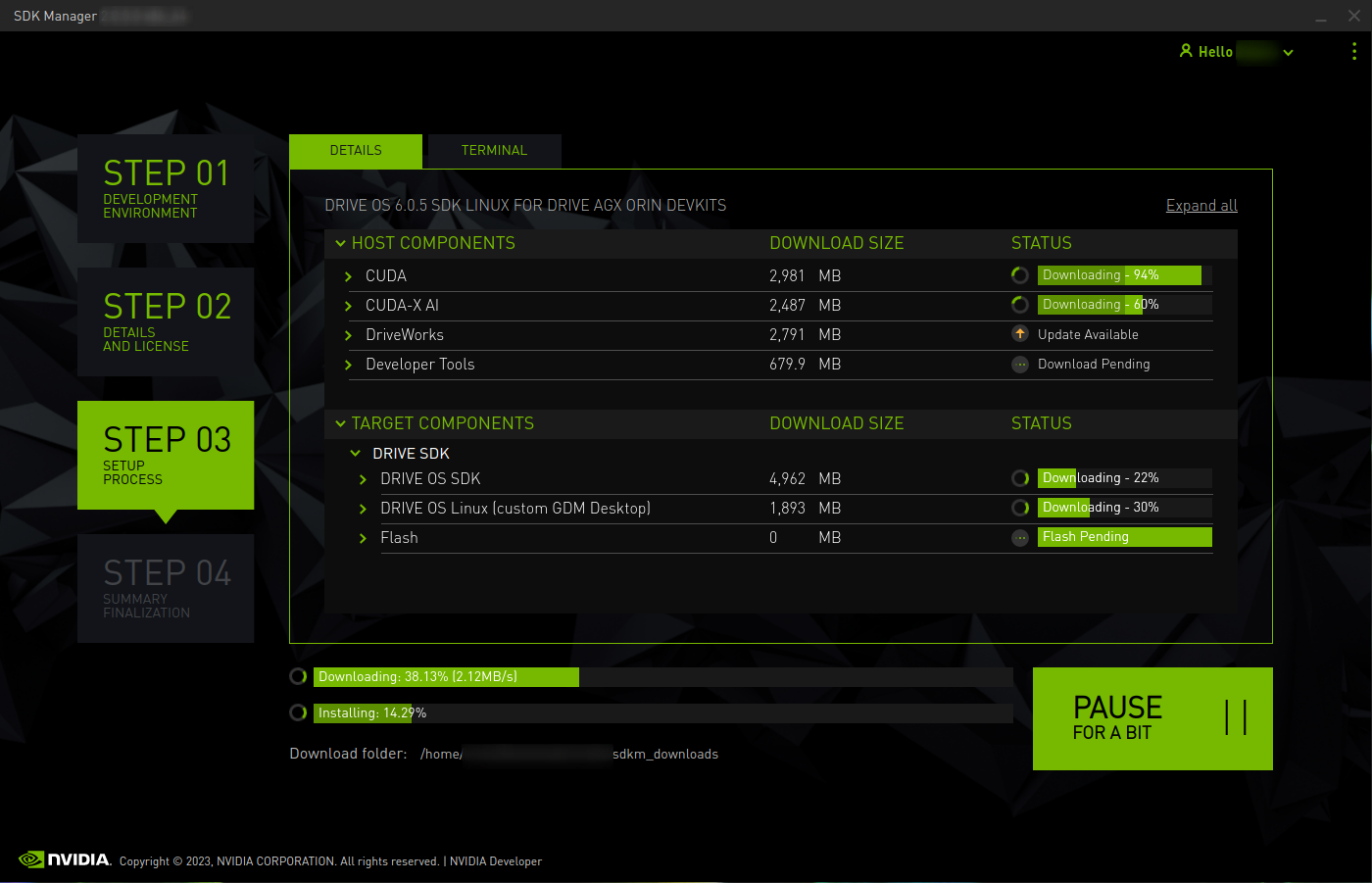
Task: Click the 2,981 MB CUDA download size
Action: click(x=806, y=276)
